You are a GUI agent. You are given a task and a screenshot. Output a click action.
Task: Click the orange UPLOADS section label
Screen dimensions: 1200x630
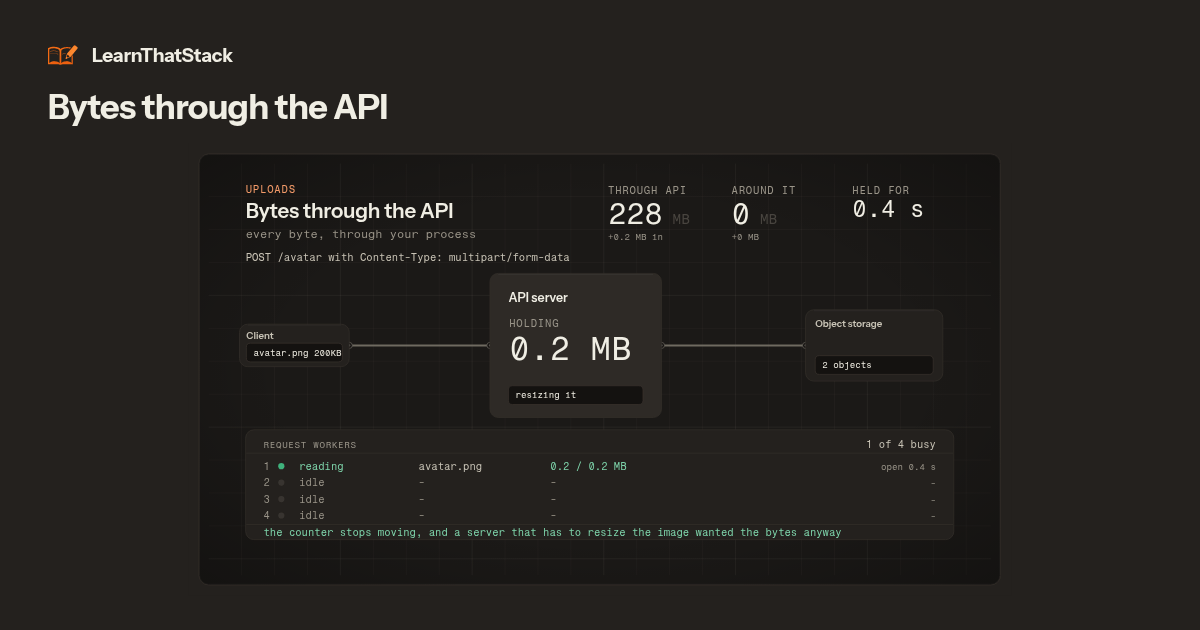(271, 189)
